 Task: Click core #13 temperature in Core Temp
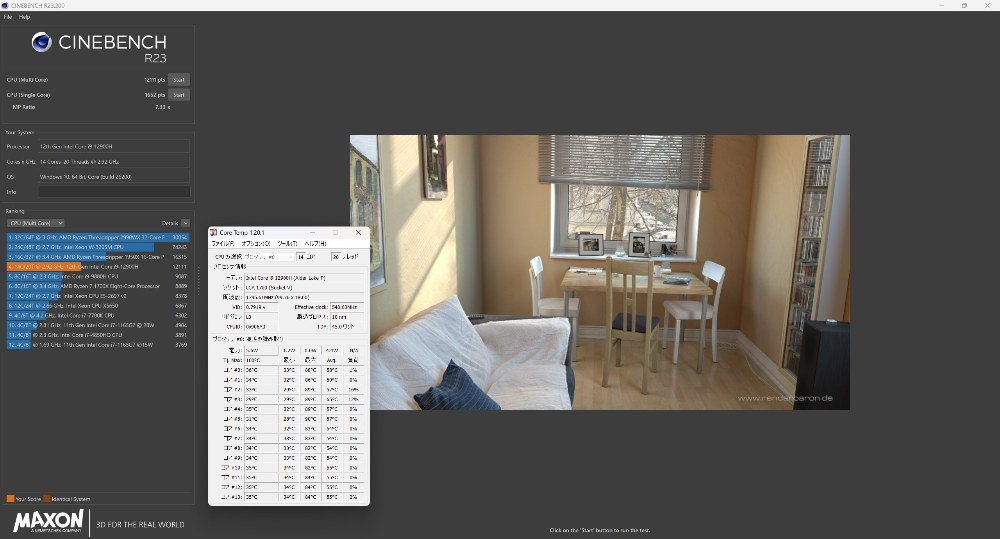(261, 497)
